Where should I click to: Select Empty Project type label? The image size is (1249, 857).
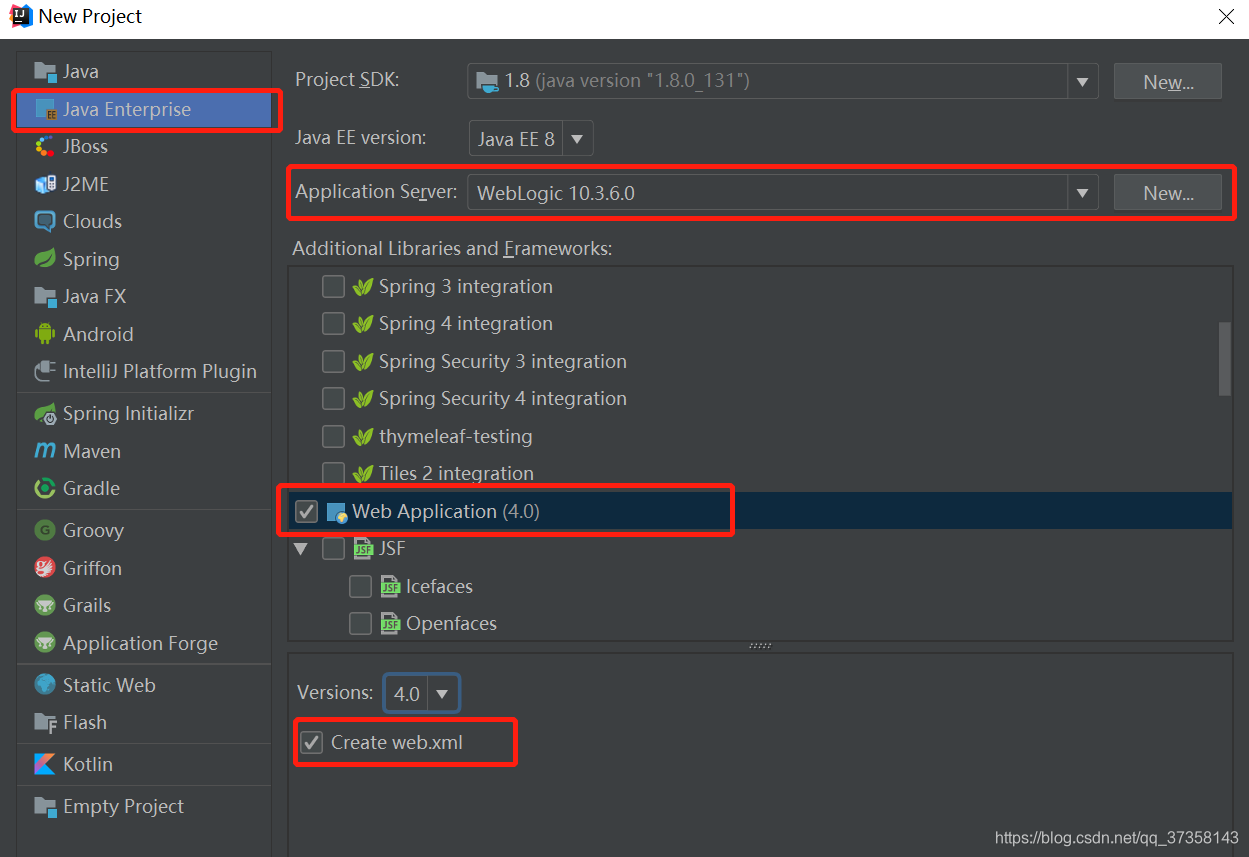click(123, 806)
